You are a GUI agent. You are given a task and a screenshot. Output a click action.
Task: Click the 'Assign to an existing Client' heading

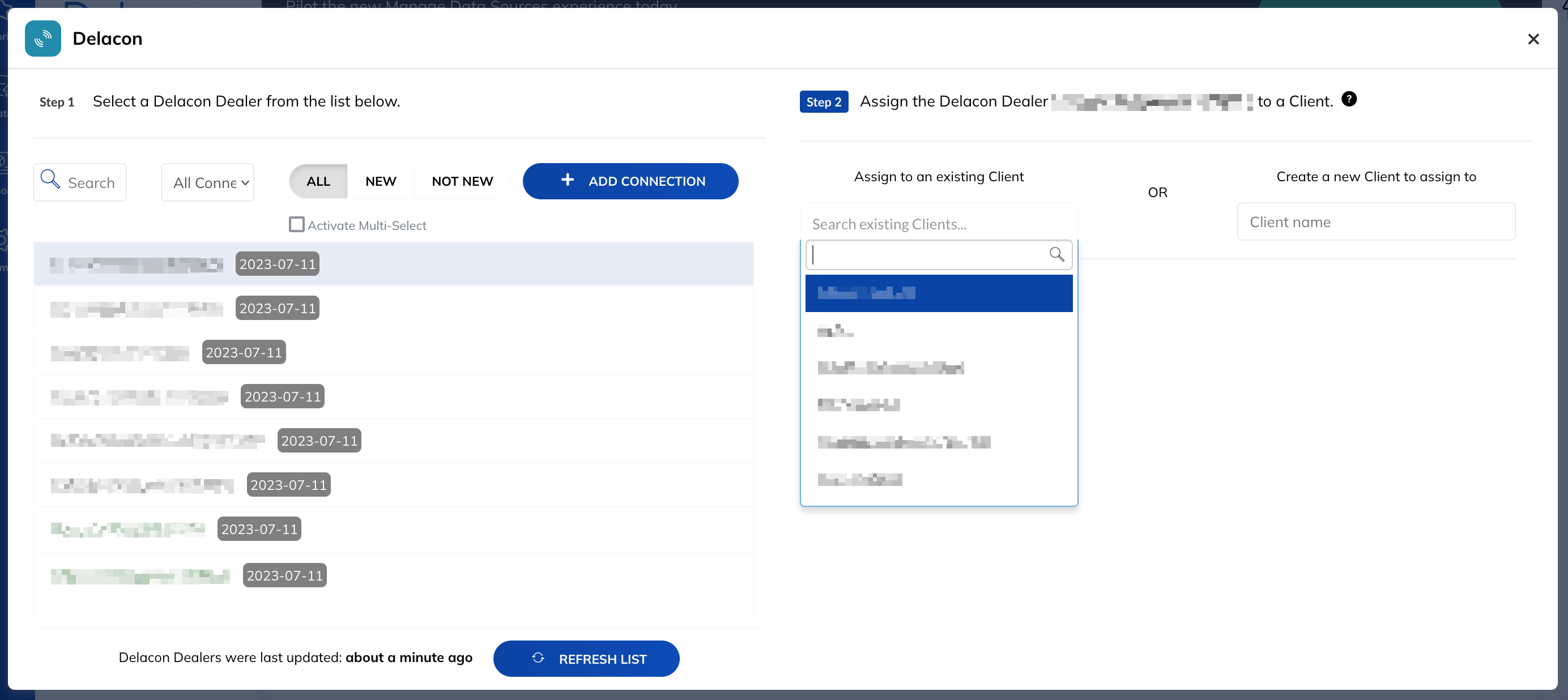(x=938, y=177)
